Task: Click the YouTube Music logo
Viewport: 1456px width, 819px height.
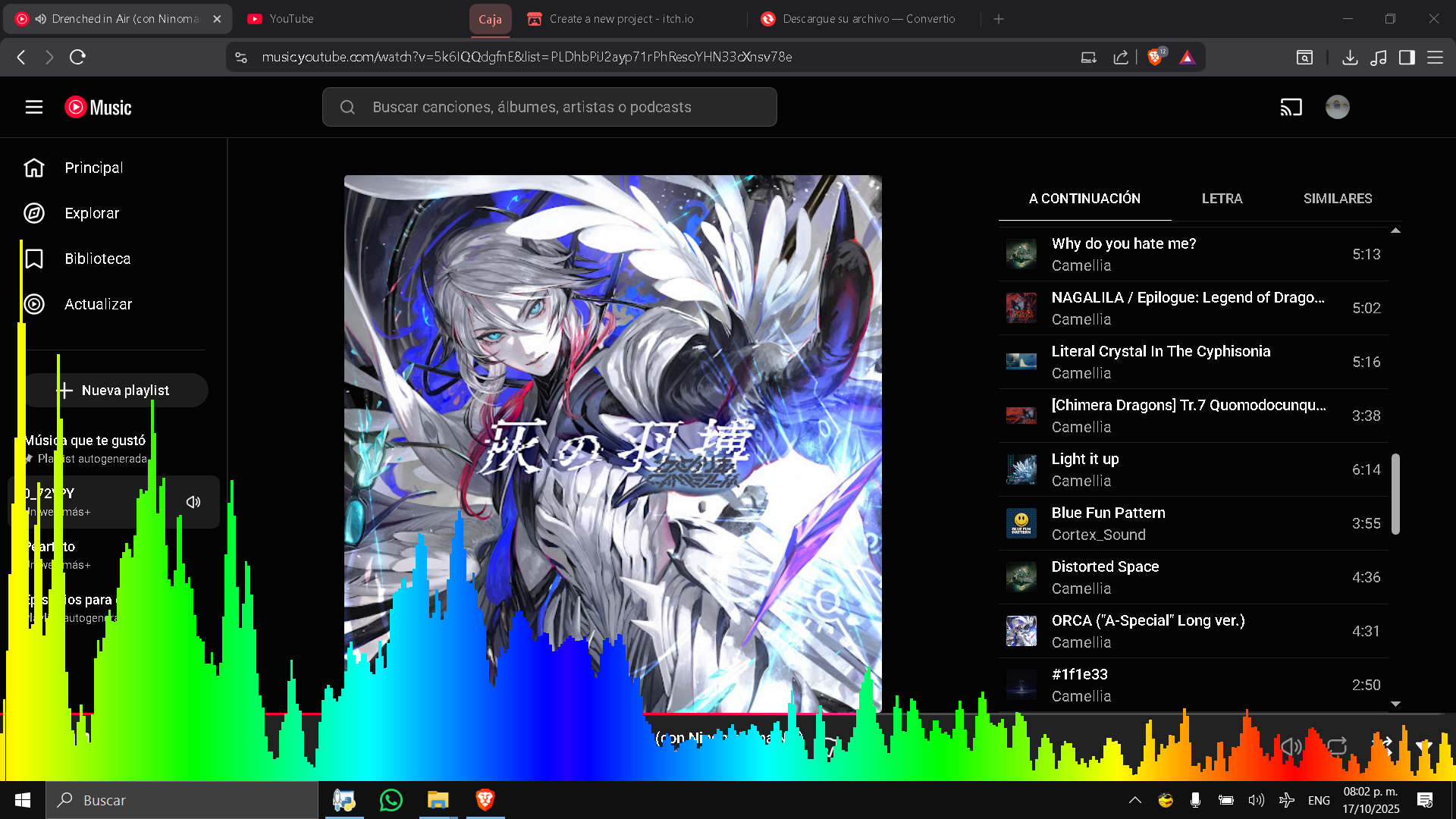Action: point(98,108)
